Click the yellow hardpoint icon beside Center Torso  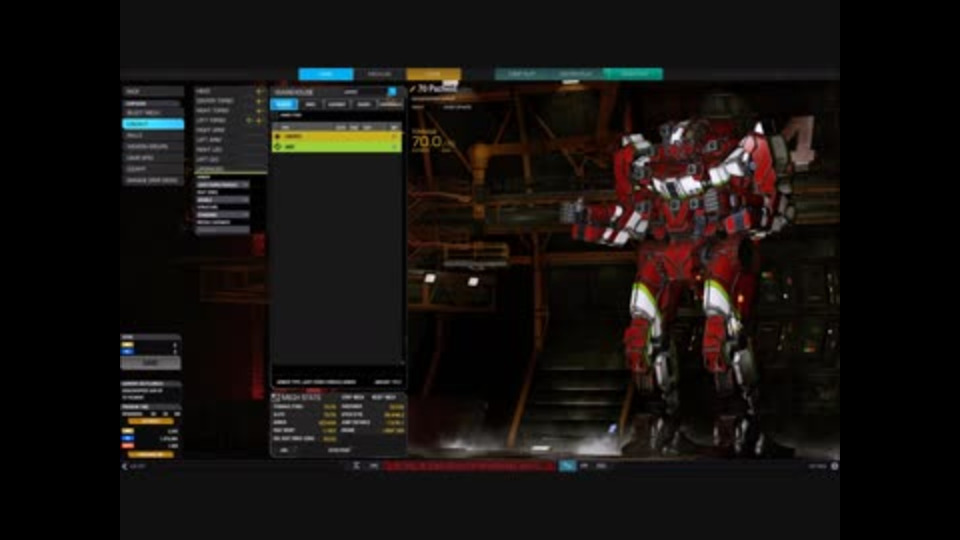point(259,100)
